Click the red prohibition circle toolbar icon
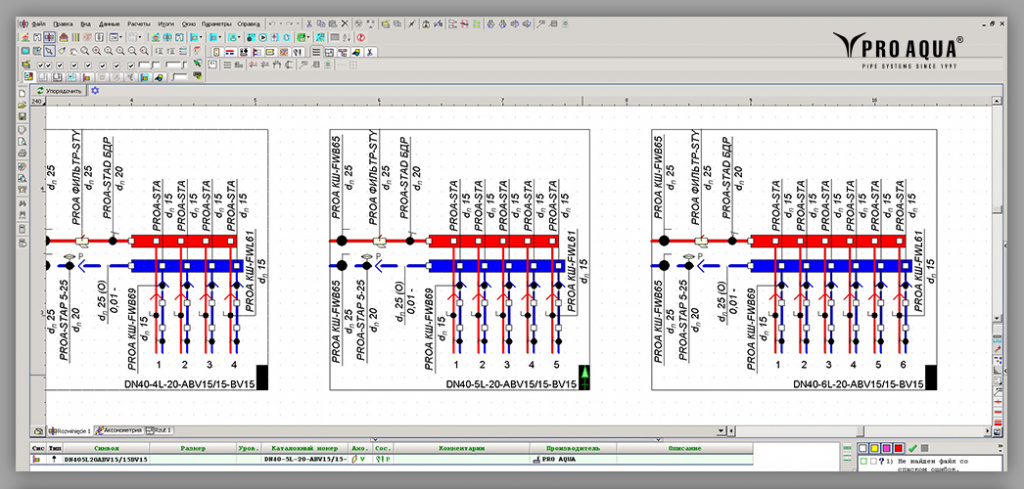 (360, 37)
